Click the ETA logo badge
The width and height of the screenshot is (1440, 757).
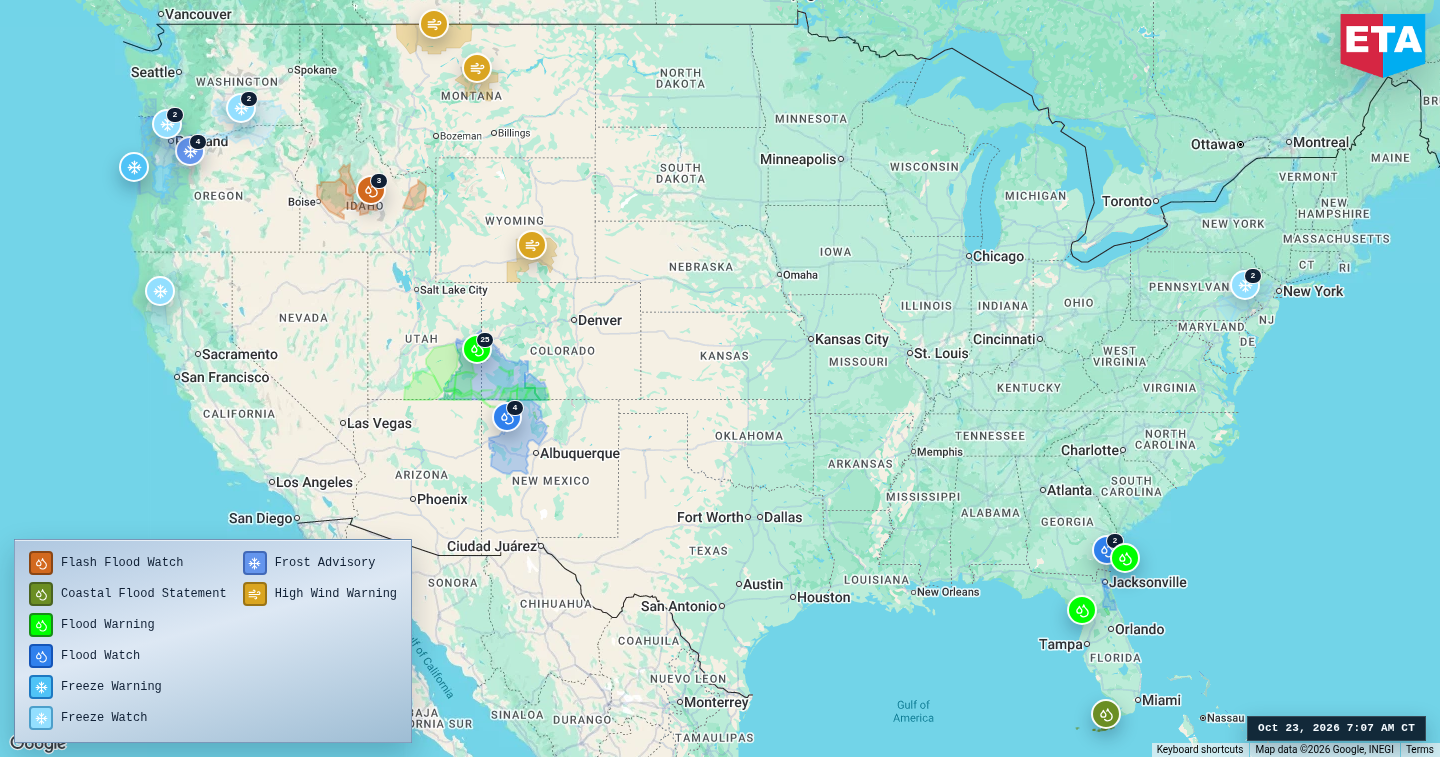click(x=1383, y=45)
